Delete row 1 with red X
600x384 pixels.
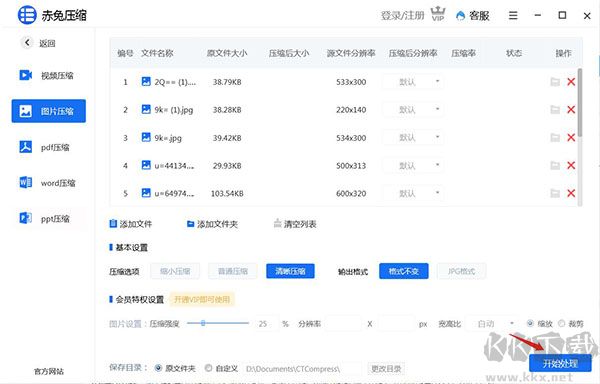(571, 81)
